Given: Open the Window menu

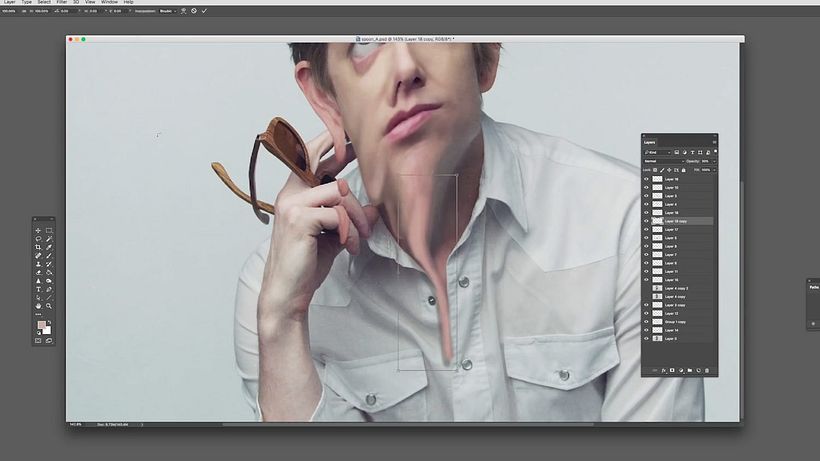Looking at the screenshot, I should click(109, 2).
